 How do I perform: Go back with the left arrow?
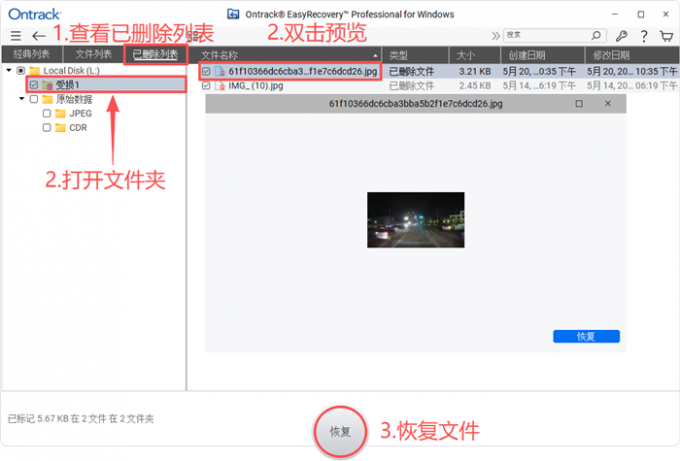[x=39, y=36]
